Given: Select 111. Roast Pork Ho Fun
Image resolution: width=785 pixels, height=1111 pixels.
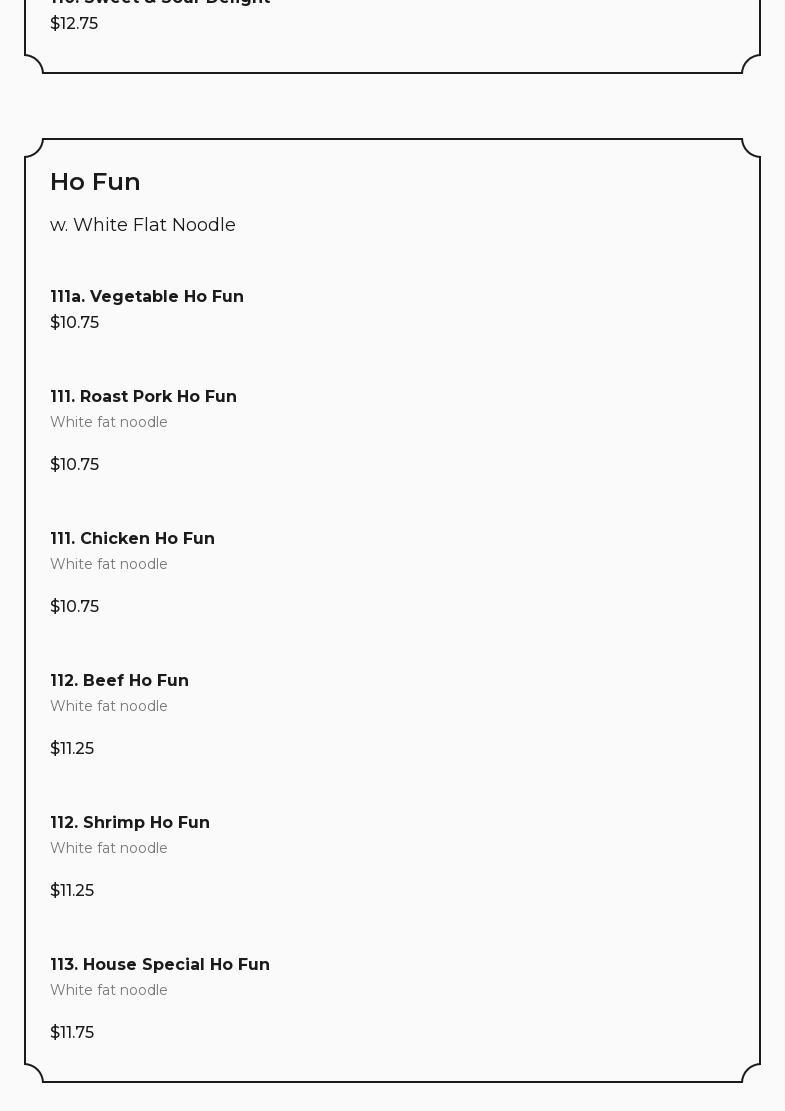Looking at the screenshot, I should click(143, 397).
